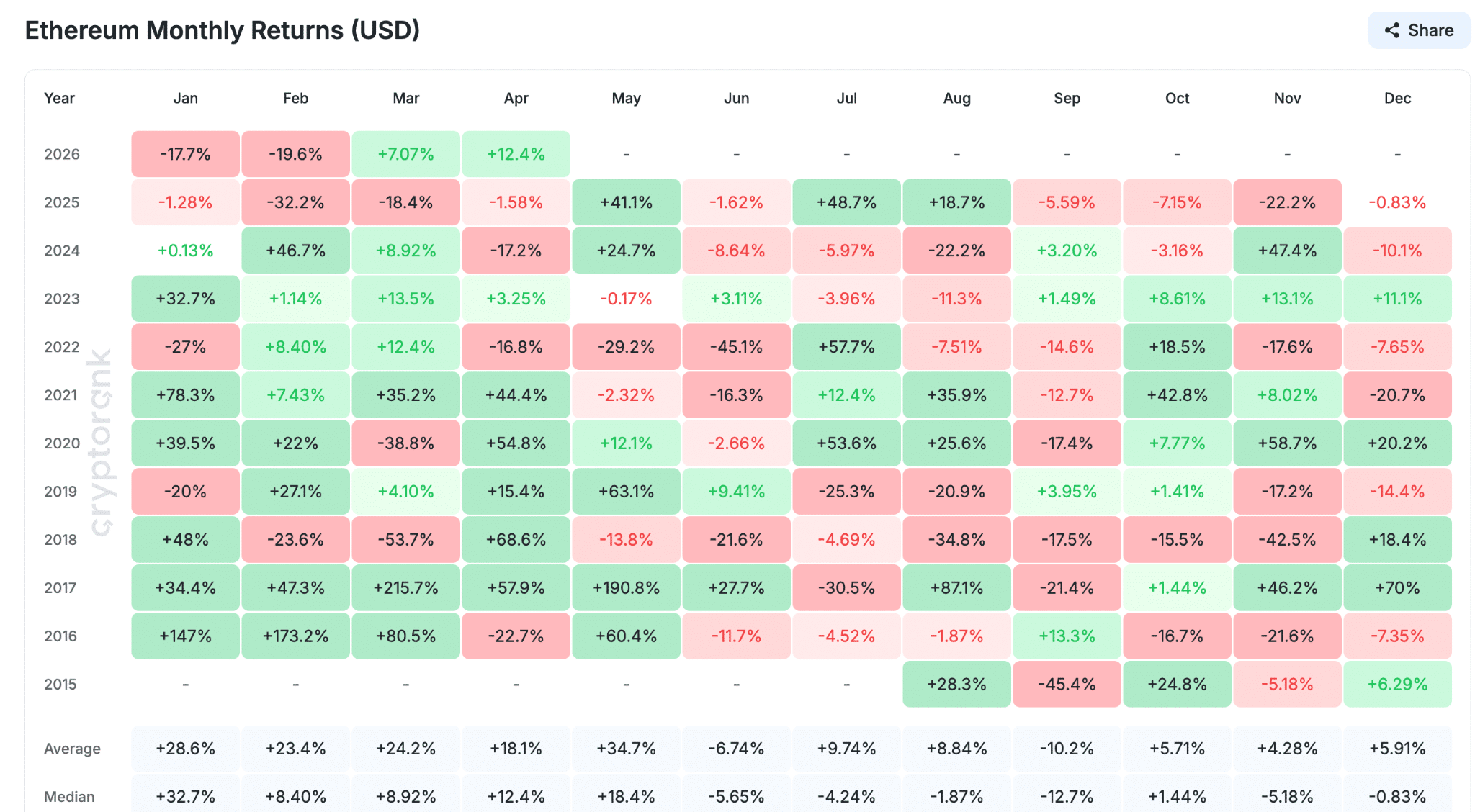Select the +215.7% March 2017 cell
Screen dimensions: 1475x812
[405, 587]
